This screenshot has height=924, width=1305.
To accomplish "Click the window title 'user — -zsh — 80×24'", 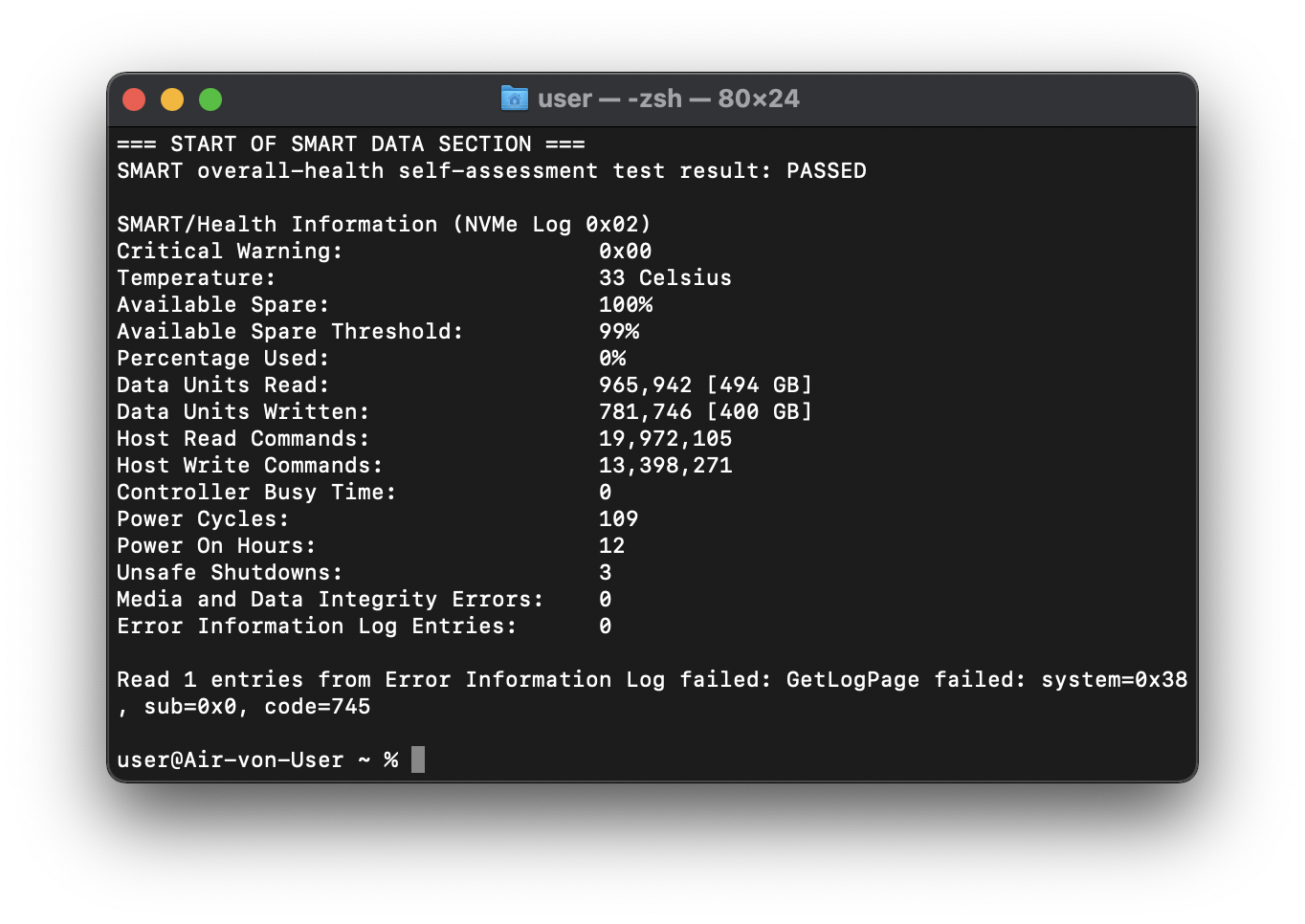I will pyautogui.click(x=668, y=99).
